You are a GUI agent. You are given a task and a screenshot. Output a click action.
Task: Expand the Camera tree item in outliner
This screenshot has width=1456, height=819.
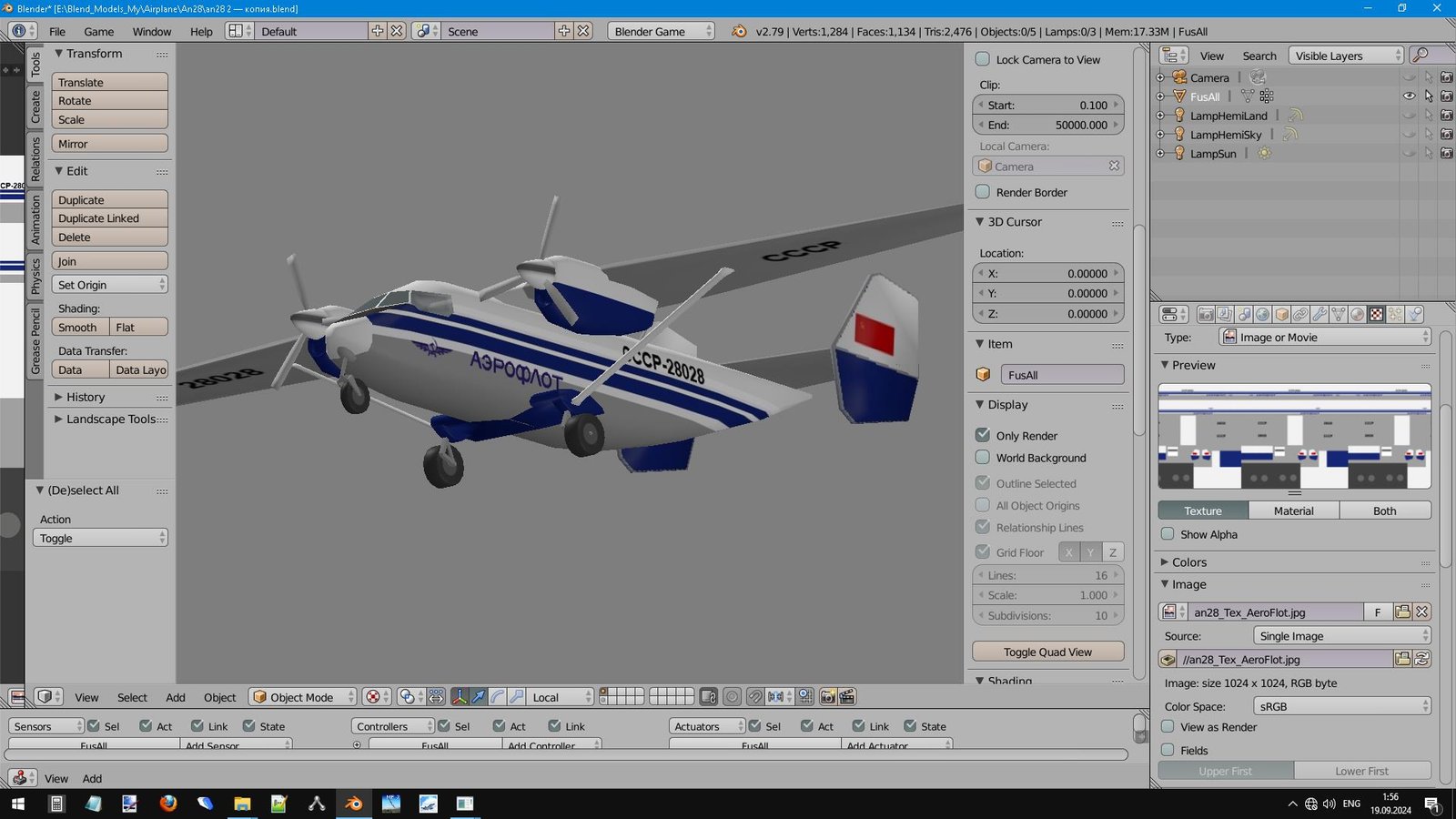tap(1160, 77)
